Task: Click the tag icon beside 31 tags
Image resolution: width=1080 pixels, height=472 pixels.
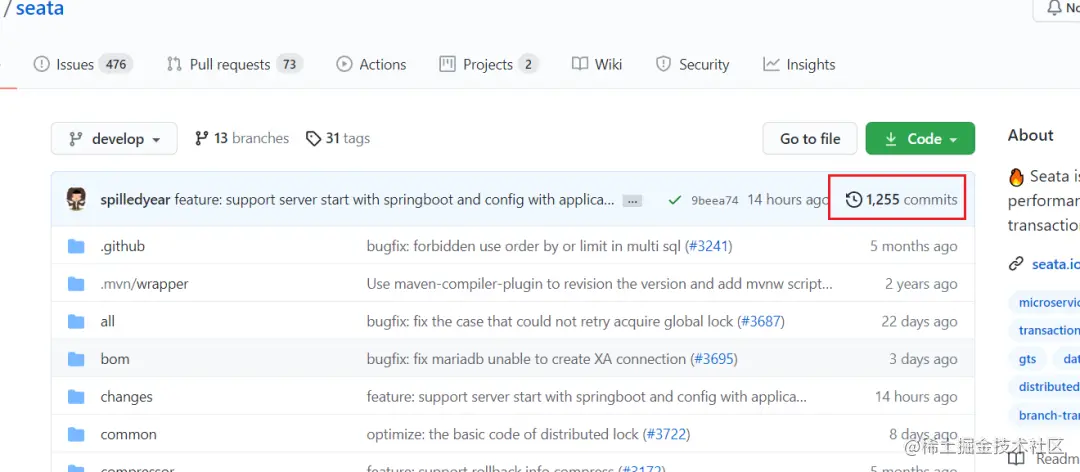Action: click(x=313, y=139)
